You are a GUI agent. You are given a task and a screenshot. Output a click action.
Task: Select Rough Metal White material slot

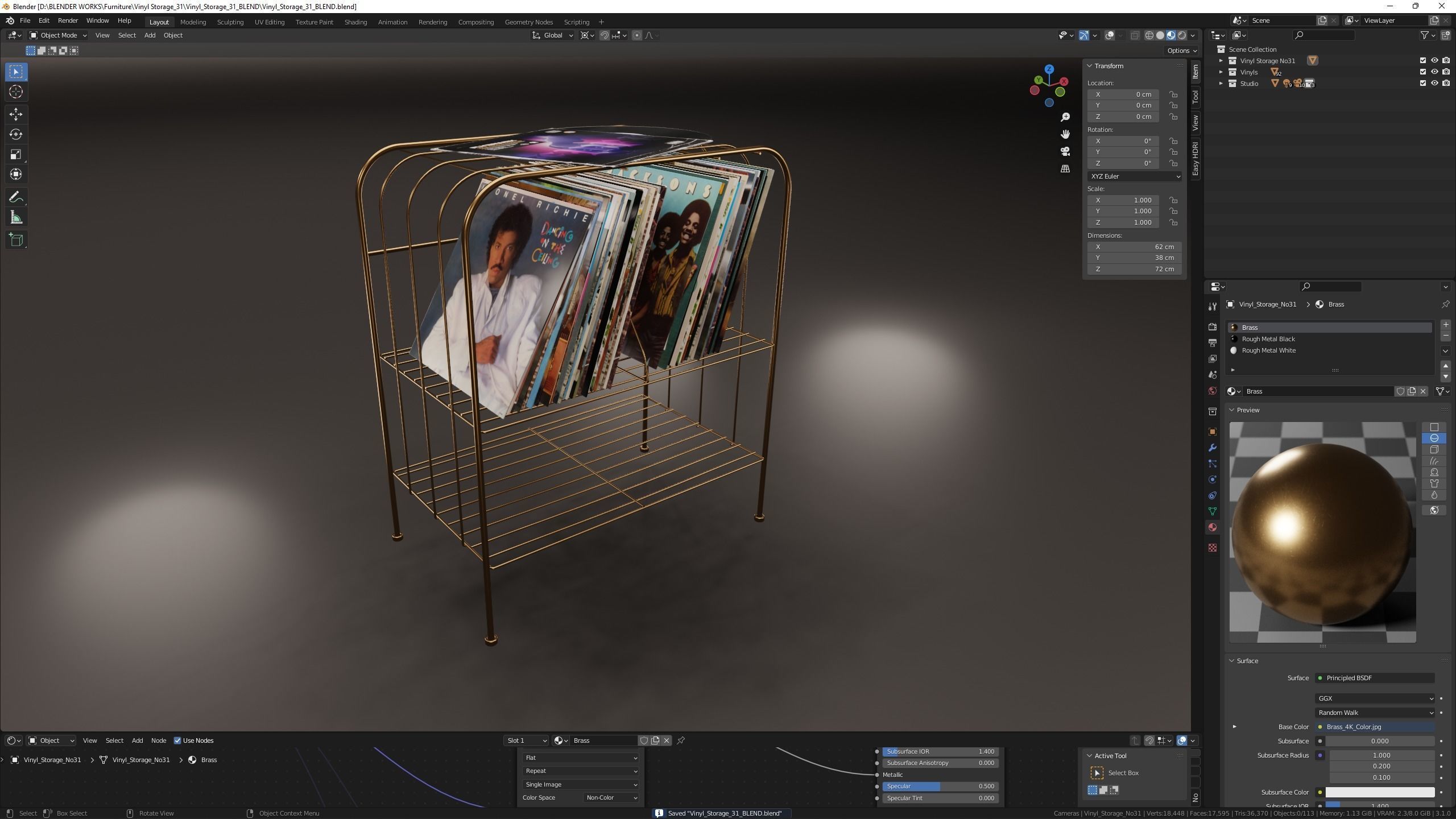1330,350
